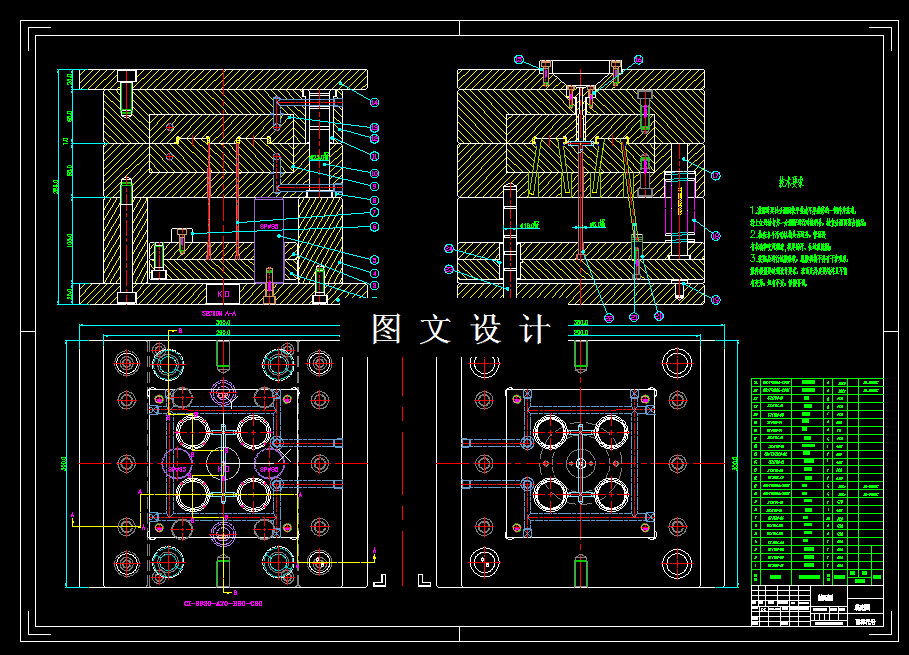Select part balloon number 16
Viewport: 909px width, 655px height.
[638, 59]
